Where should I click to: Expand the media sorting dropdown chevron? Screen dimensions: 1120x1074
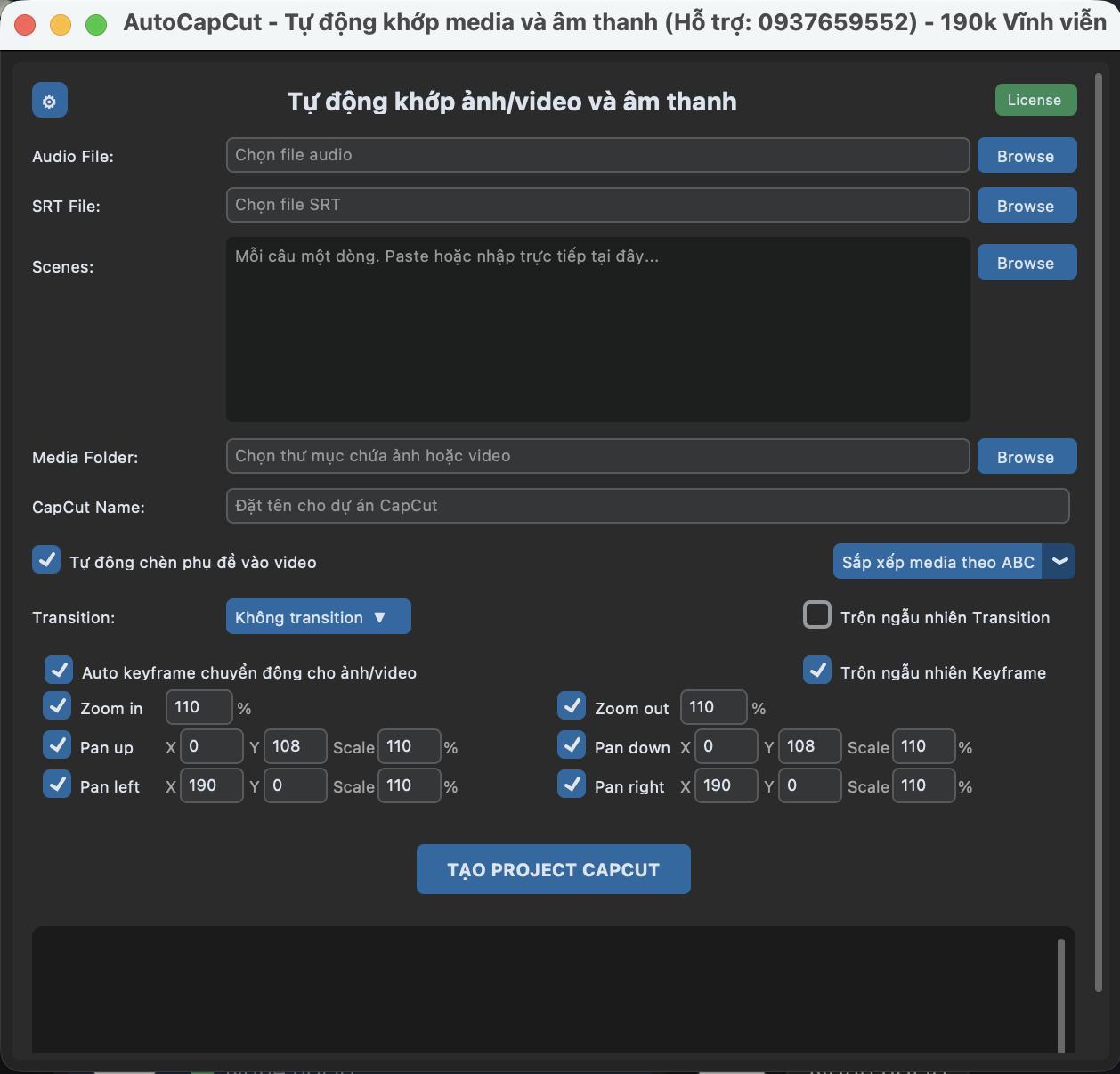click(x=1059, y=562)
